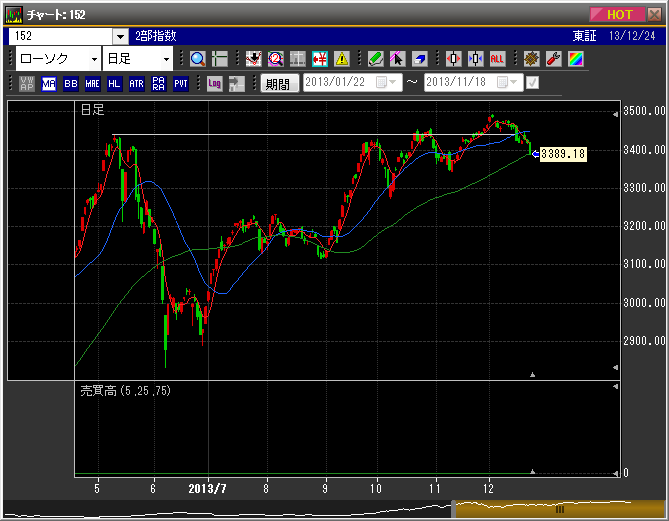Screen dimensions: 669x521
Task: Toggle the MA moving average indicator
Action: (48, 84)
